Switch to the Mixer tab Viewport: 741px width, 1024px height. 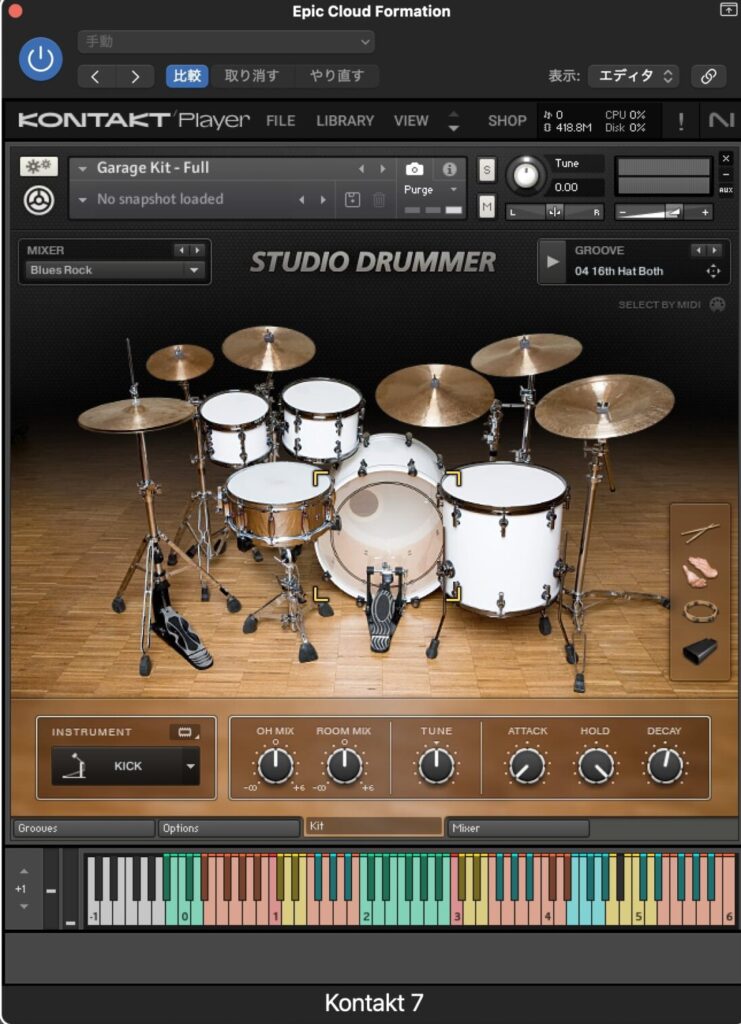coord(519,828)
